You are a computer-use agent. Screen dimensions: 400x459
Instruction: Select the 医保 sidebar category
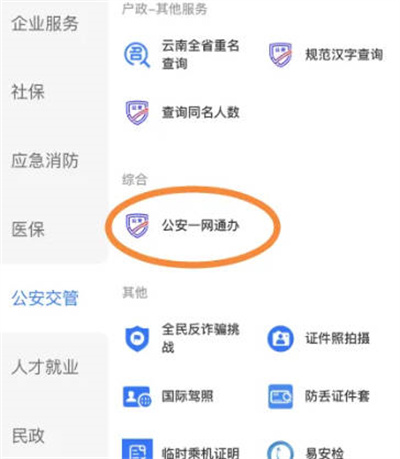tap(28, 229)
